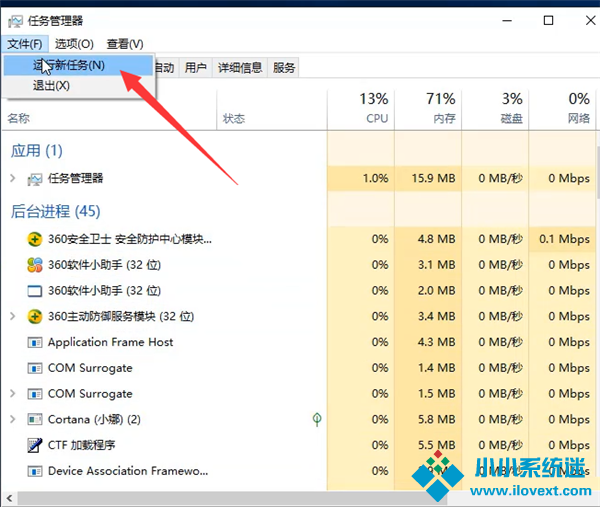Expand the 360主动防御服务模块 process group
Viewport: 600px width, 507px height.
tap(13, 316)
